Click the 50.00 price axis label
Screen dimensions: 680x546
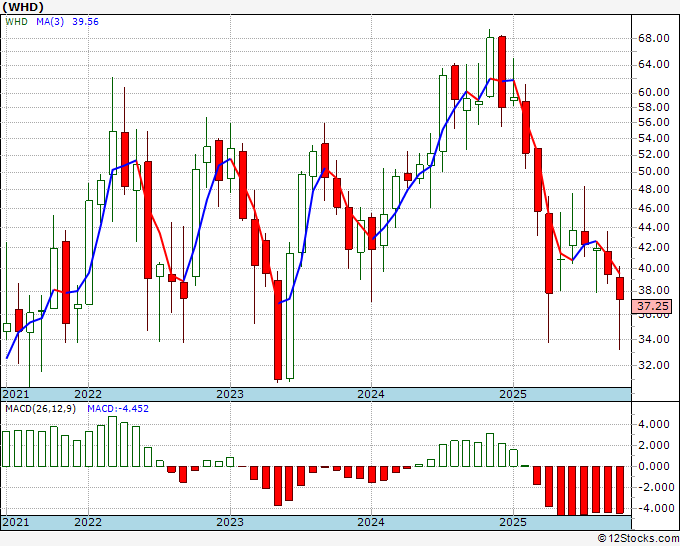[654, 171]
